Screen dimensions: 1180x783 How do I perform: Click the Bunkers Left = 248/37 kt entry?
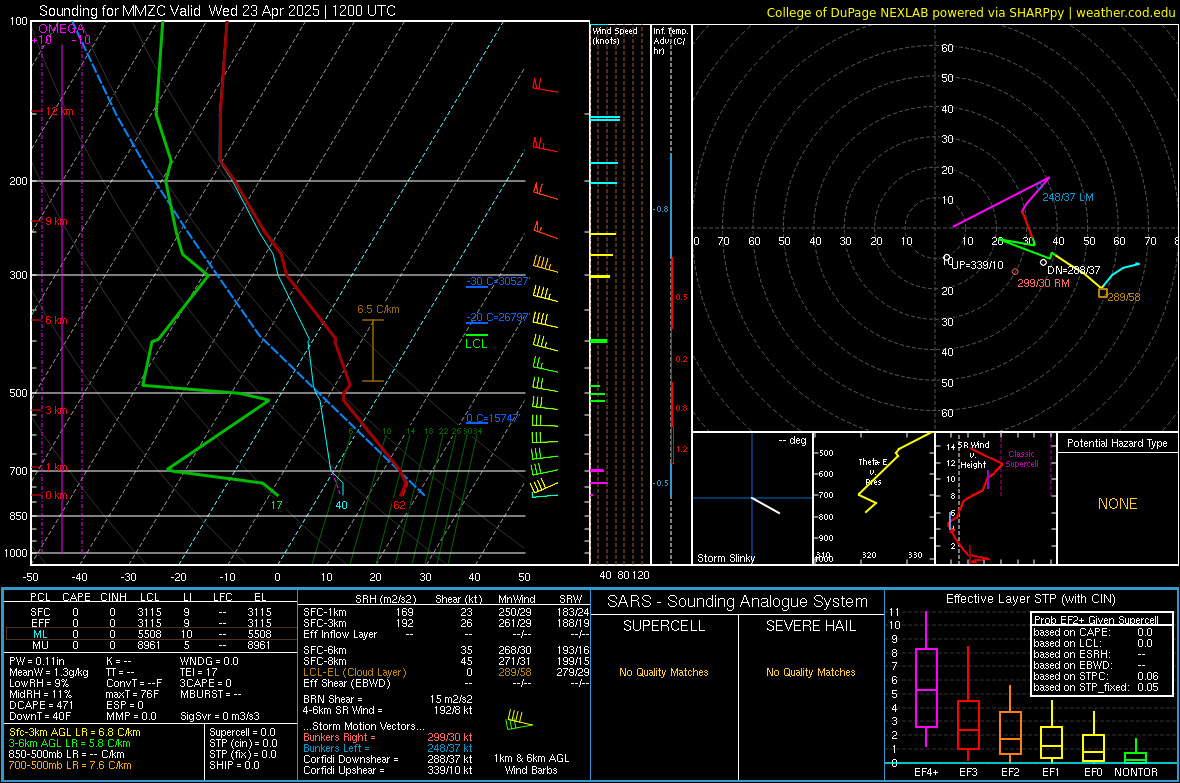pyautogui.click(x=388, y=748)
